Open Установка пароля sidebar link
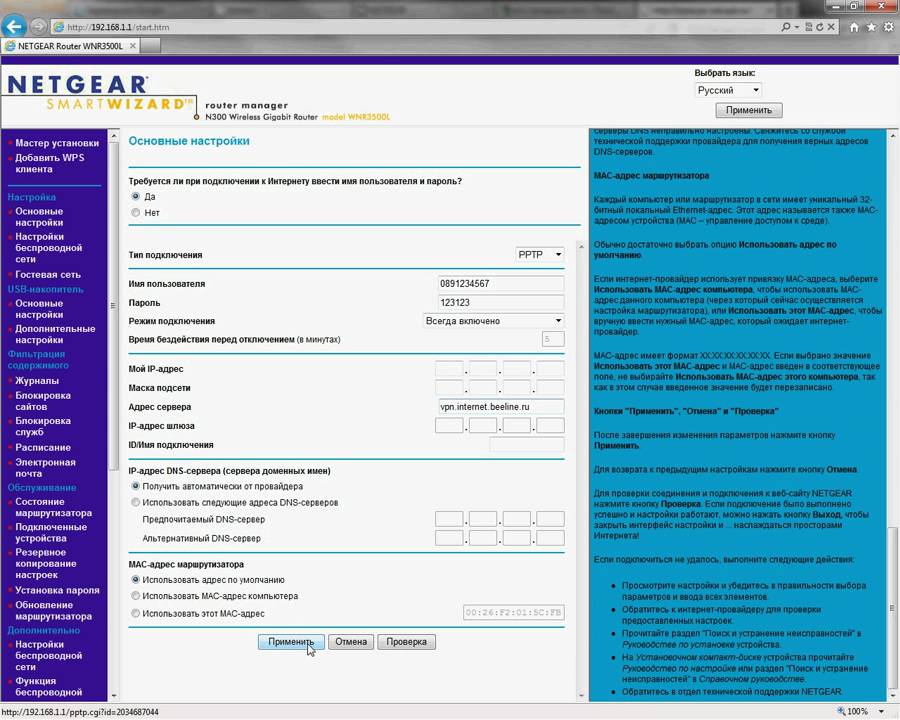Image resolution: width=900 pixels, height=720 pixels. tap(57, 590)
